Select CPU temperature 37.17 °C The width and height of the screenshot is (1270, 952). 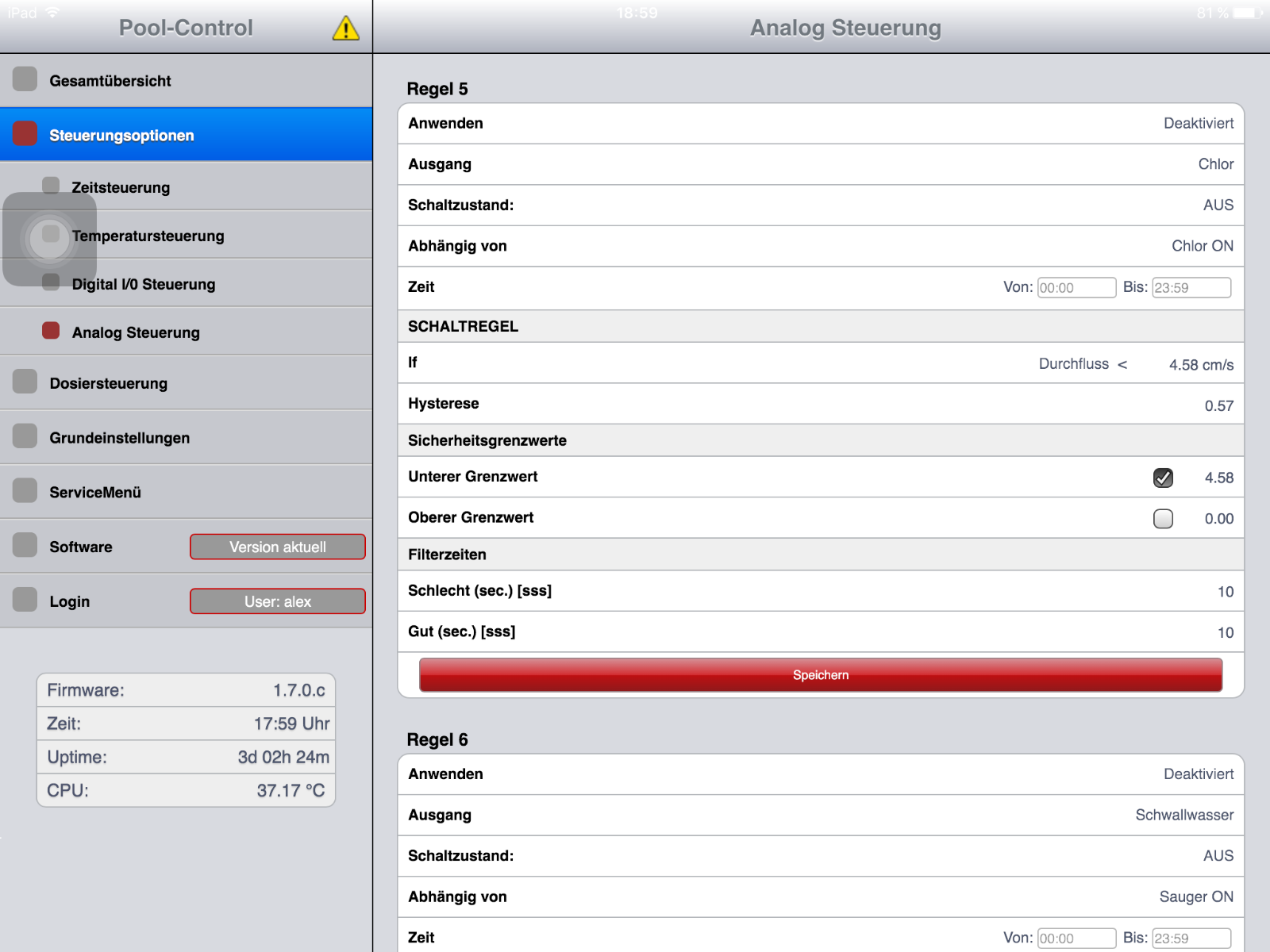(x=291, y=790)
